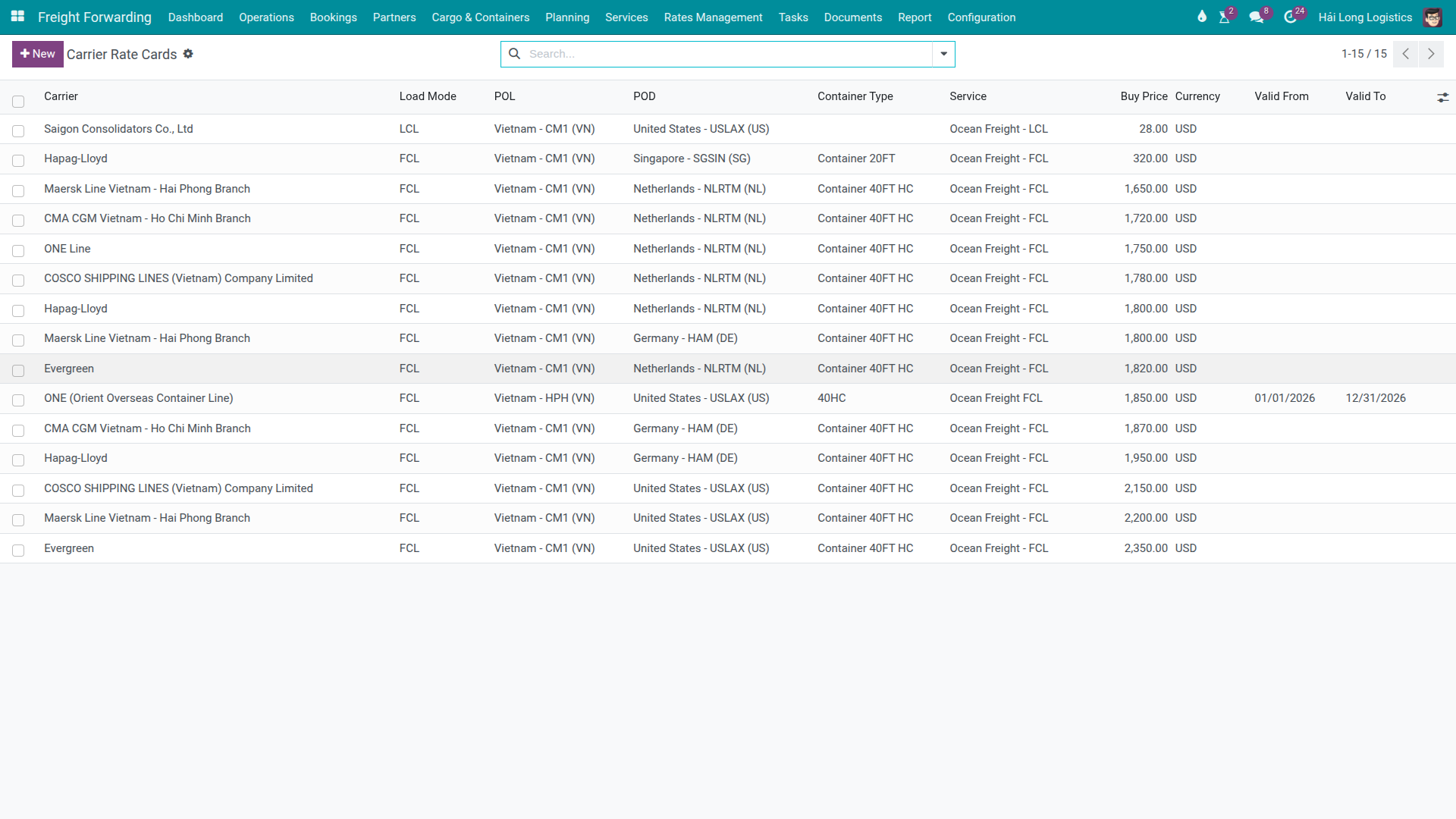Open the Services menu item
Image resolution: width=1456 pixels, height=819 pixels.
coord(626,17)
